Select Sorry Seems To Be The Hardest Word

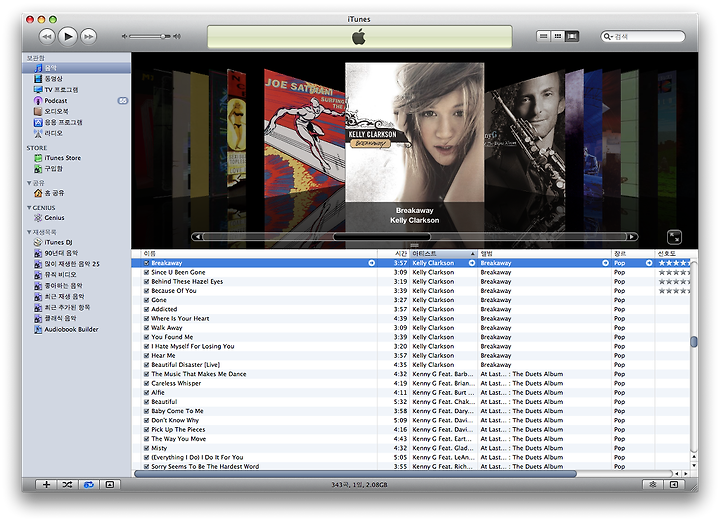[x=411, y=466]
